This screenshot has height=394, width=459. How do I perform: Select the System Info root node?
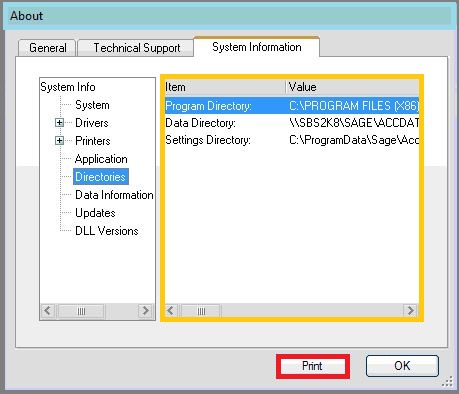(68, 87)
